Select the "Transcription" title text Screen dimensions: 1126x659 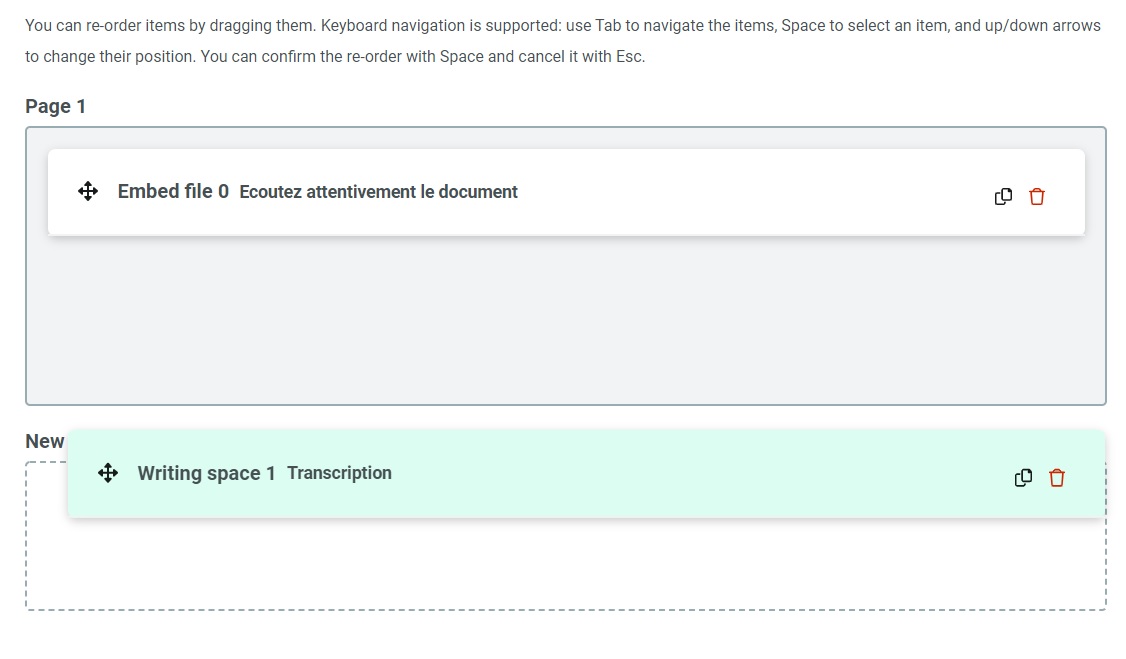[339, 473]
